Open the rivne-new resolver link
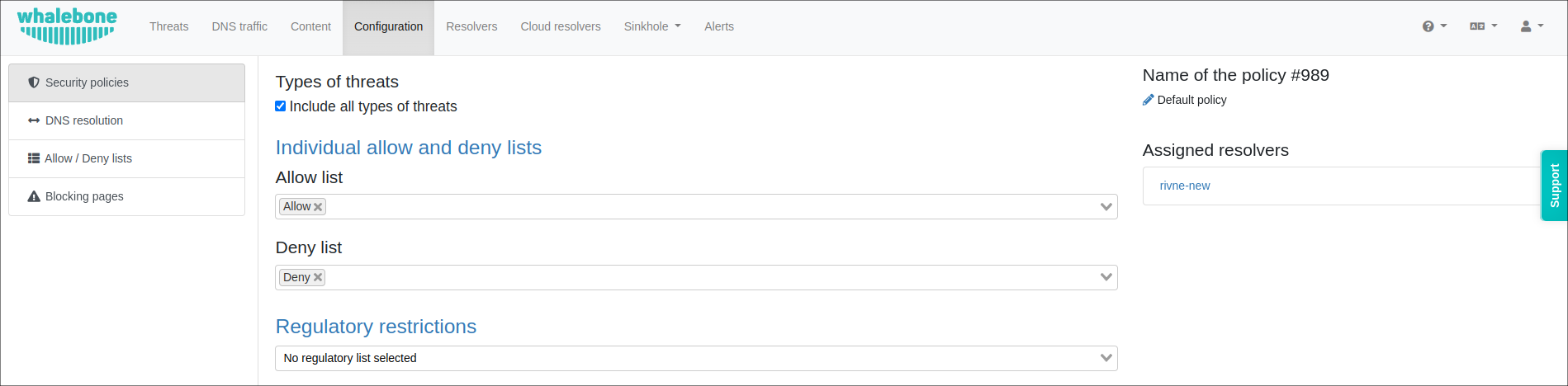This screenshot has width=1568, height=386. pyautogui.click(x=1185, y=186)
